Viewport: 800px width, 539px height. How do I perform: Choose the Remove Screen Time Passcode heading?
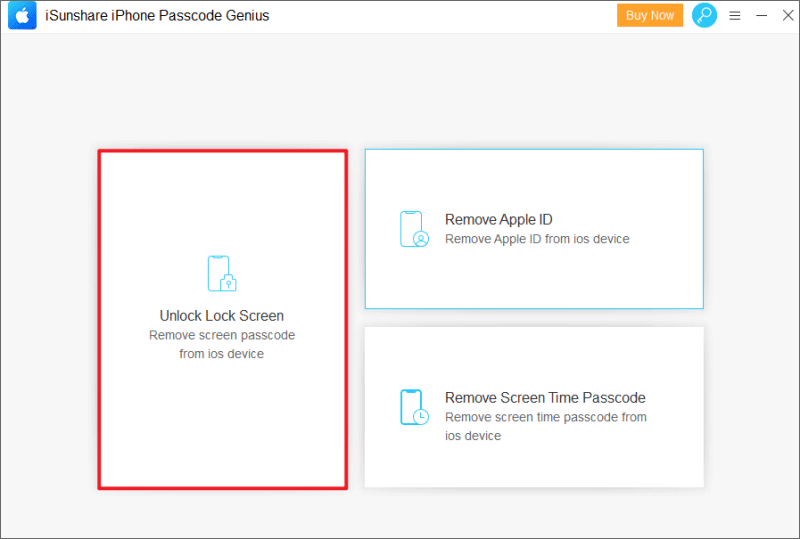(x=545, y=398)
